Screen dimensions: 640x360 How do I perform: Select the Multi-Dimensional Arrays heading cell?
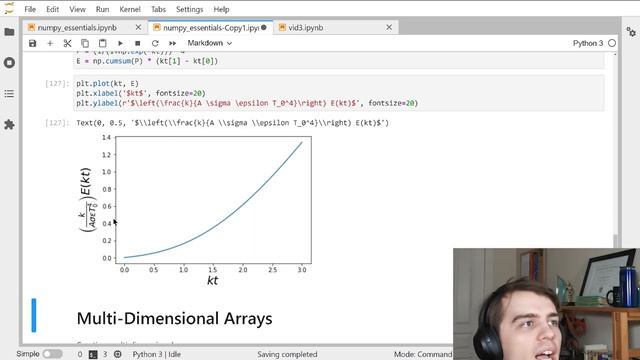(x=174, y=319)
